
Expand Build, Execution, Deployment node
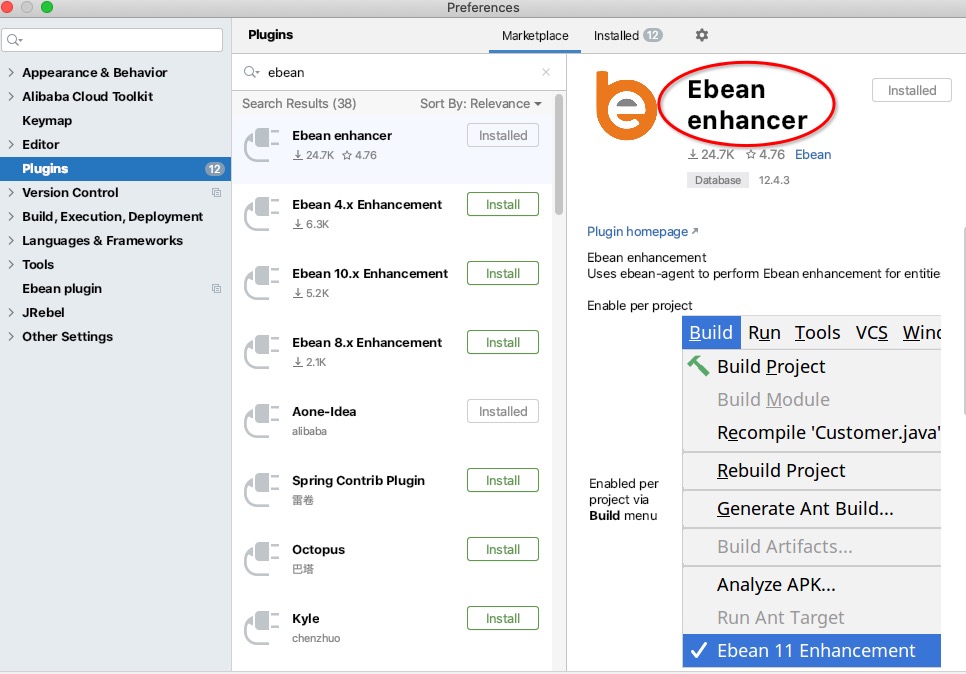pos(10,216)
